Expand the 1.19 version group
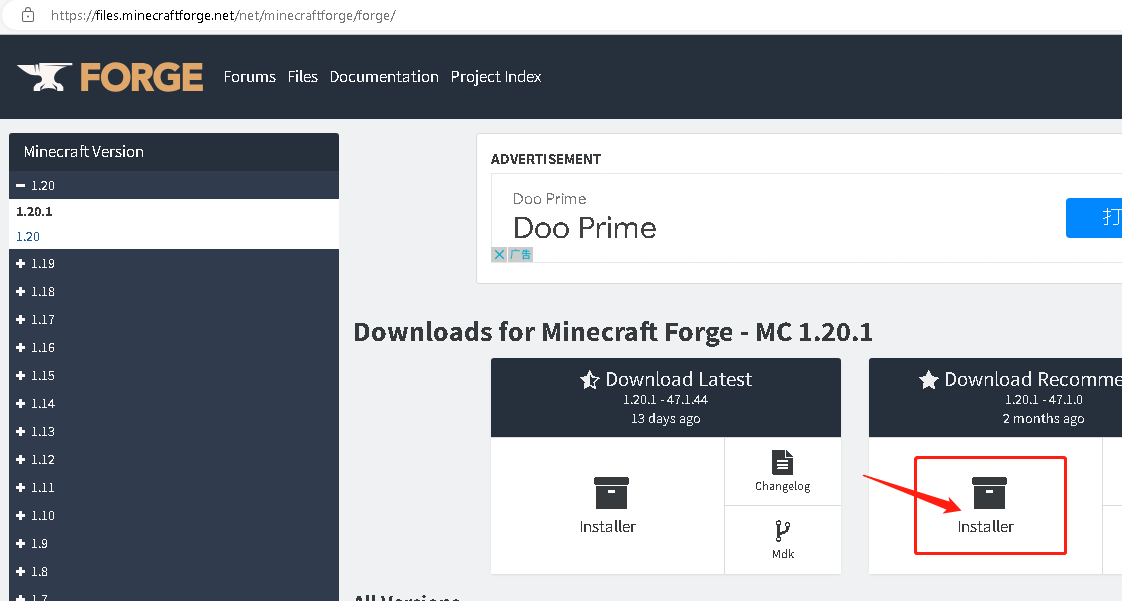Viewport: 1122px width, 601px height. 174,263
